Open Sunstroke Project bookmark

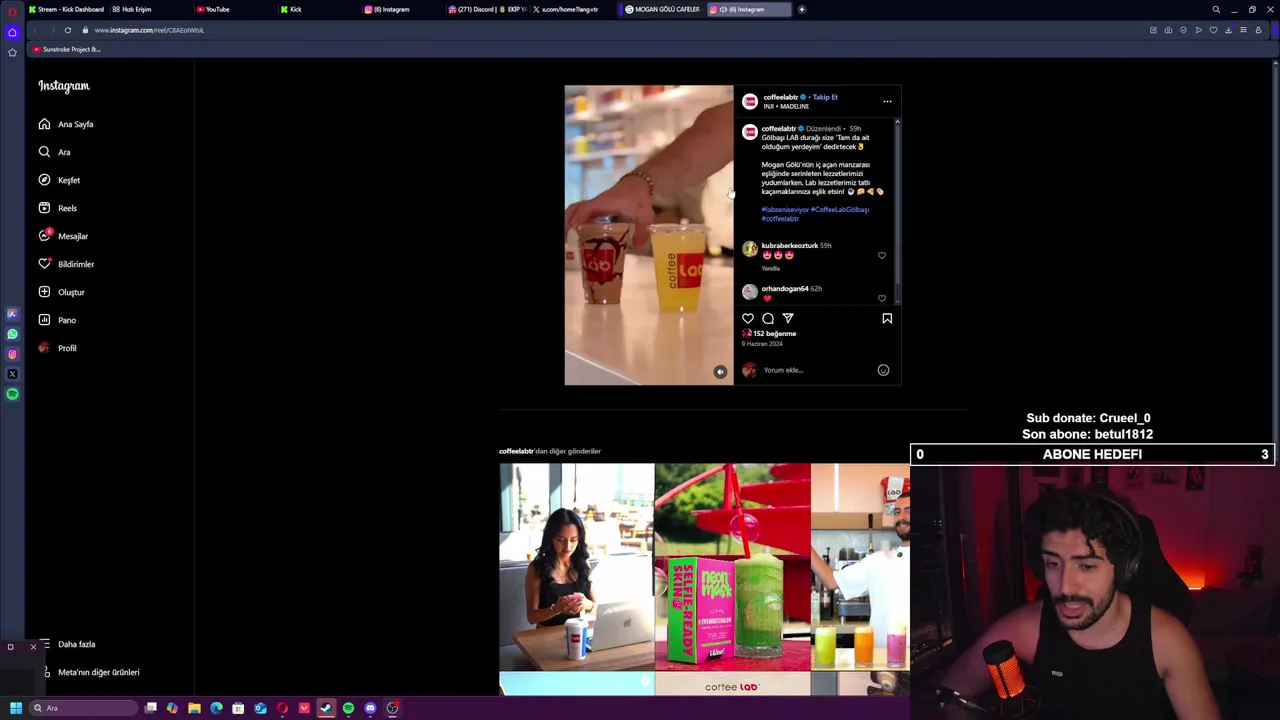[x=67, y=49]
